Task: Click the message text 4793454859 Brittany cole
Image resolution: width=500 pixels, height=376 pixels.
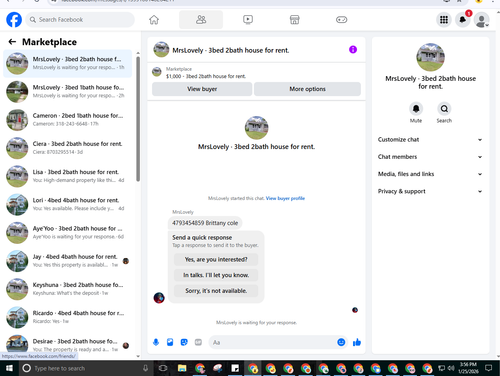Action: click(x=205, y=223)
